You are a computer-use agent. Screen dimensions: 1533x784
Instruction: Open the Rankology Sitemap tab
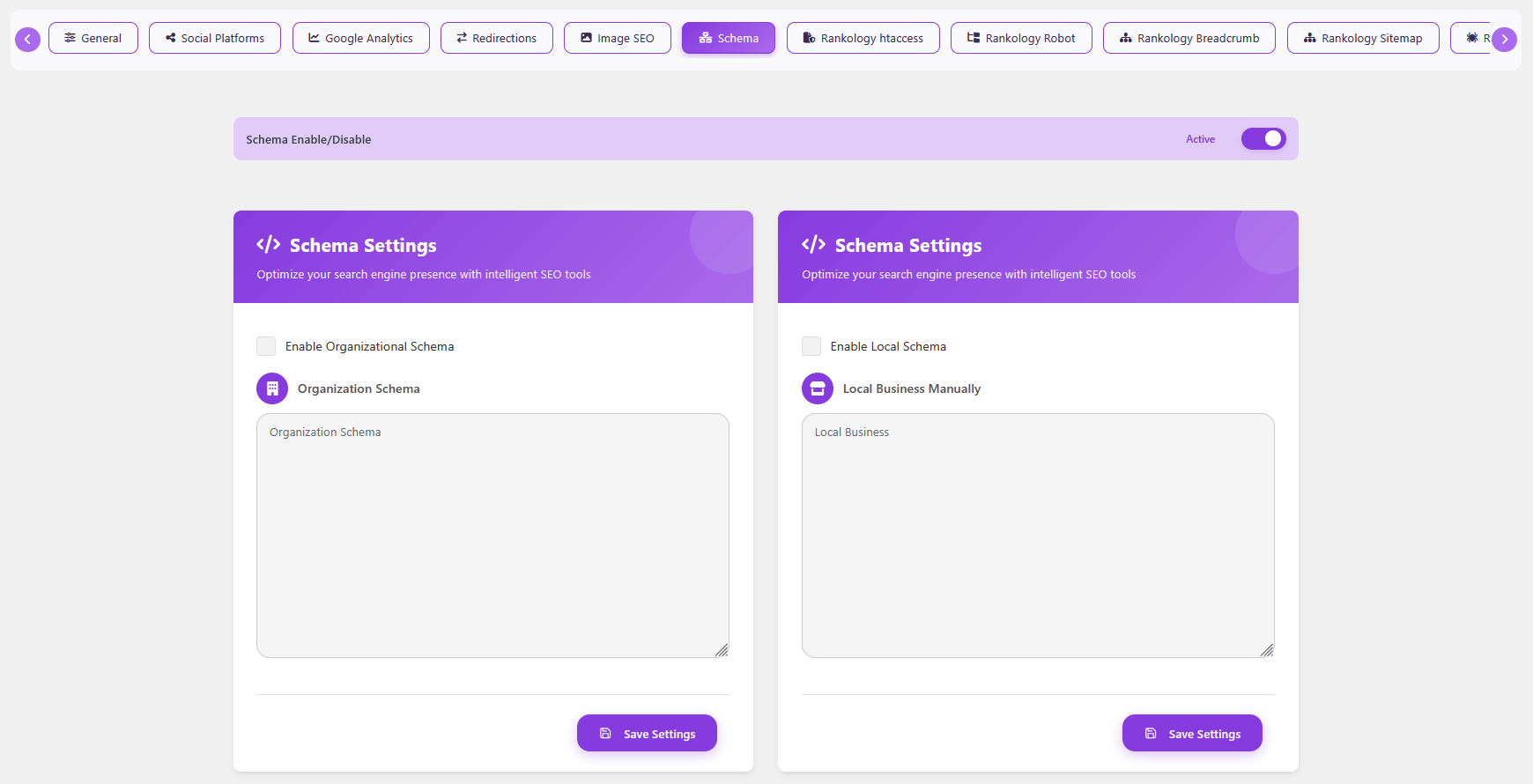click(x=1362, y=38)
